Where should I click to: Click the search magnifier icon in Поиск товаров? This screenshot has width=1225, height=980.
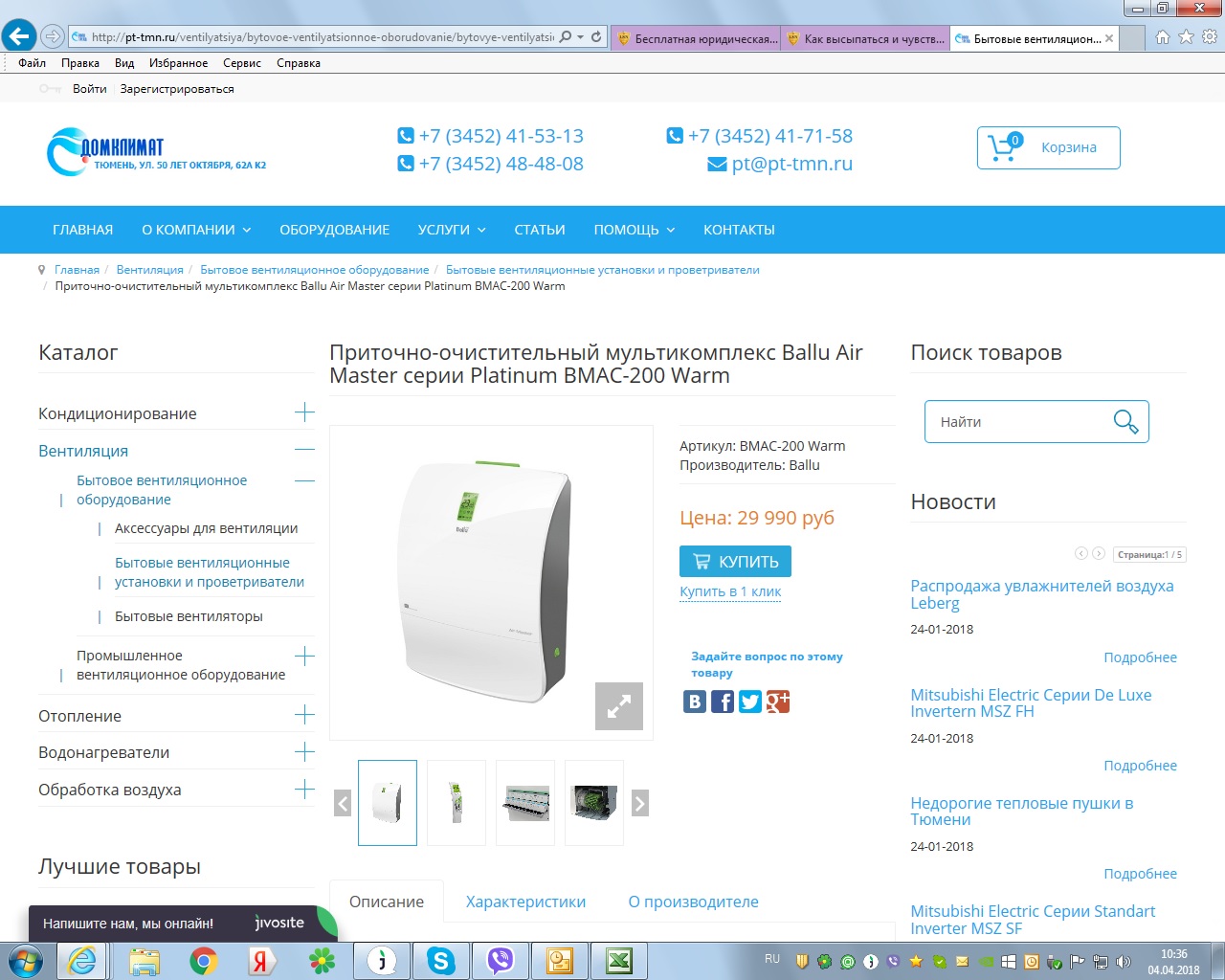[1125, 421]
